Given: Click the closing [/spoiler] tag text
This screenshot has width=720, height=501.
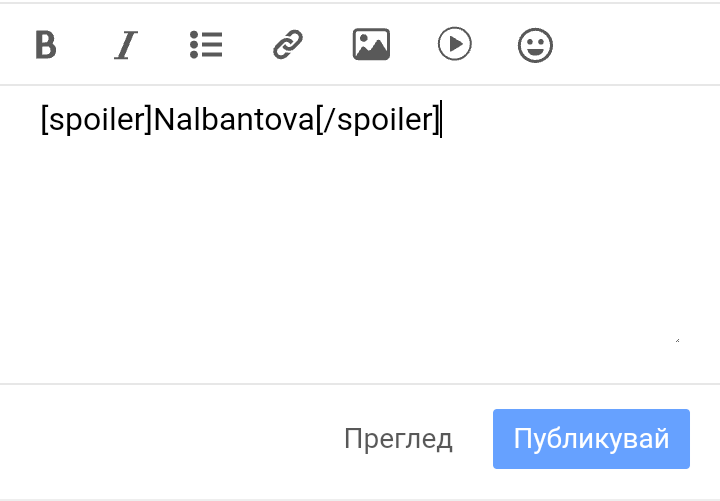Looking at the screenshot, I should [x=377, y=120].
